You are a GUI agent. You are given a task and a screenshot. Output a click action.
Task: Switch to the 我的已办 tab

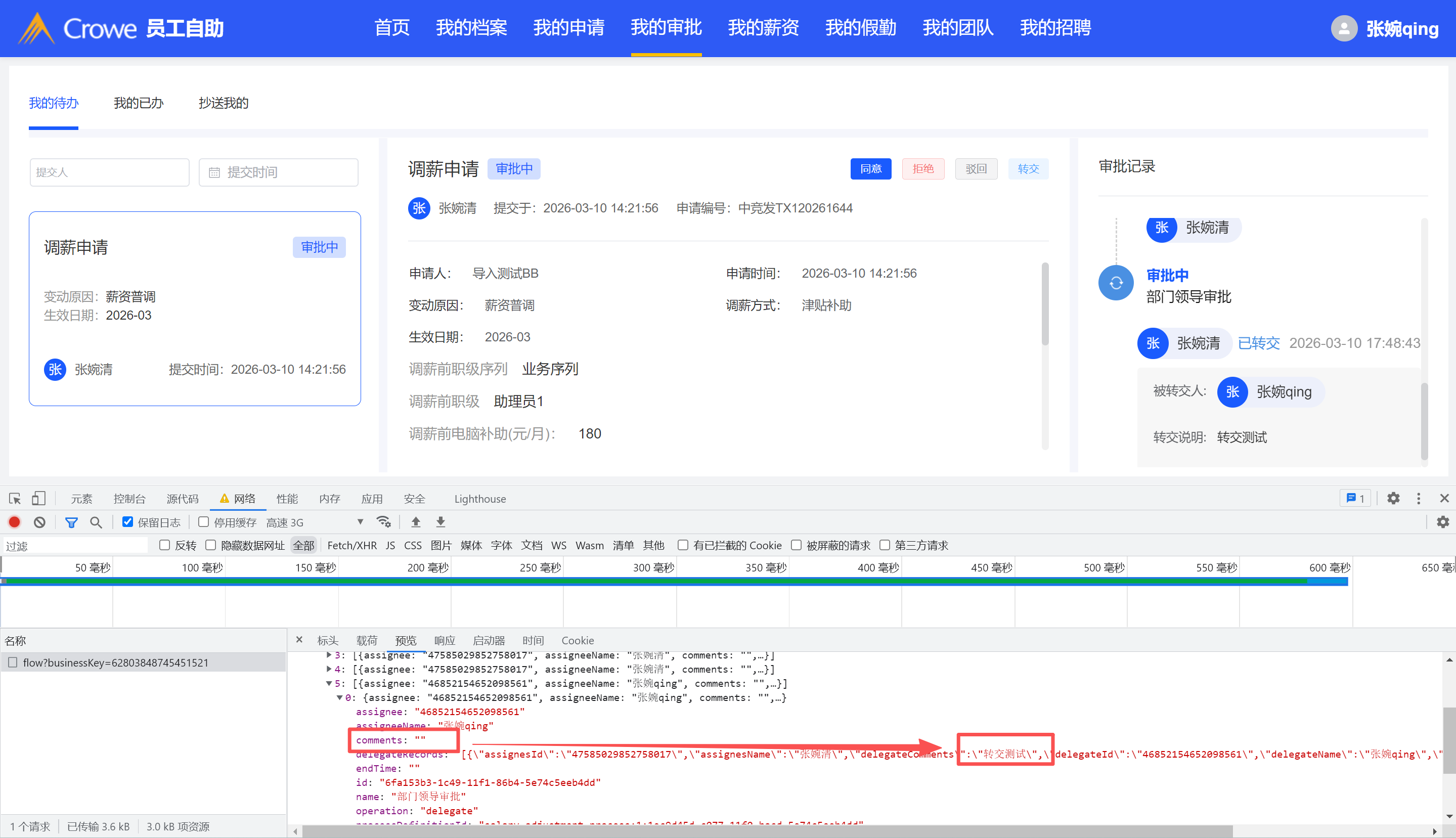point(138,103)
